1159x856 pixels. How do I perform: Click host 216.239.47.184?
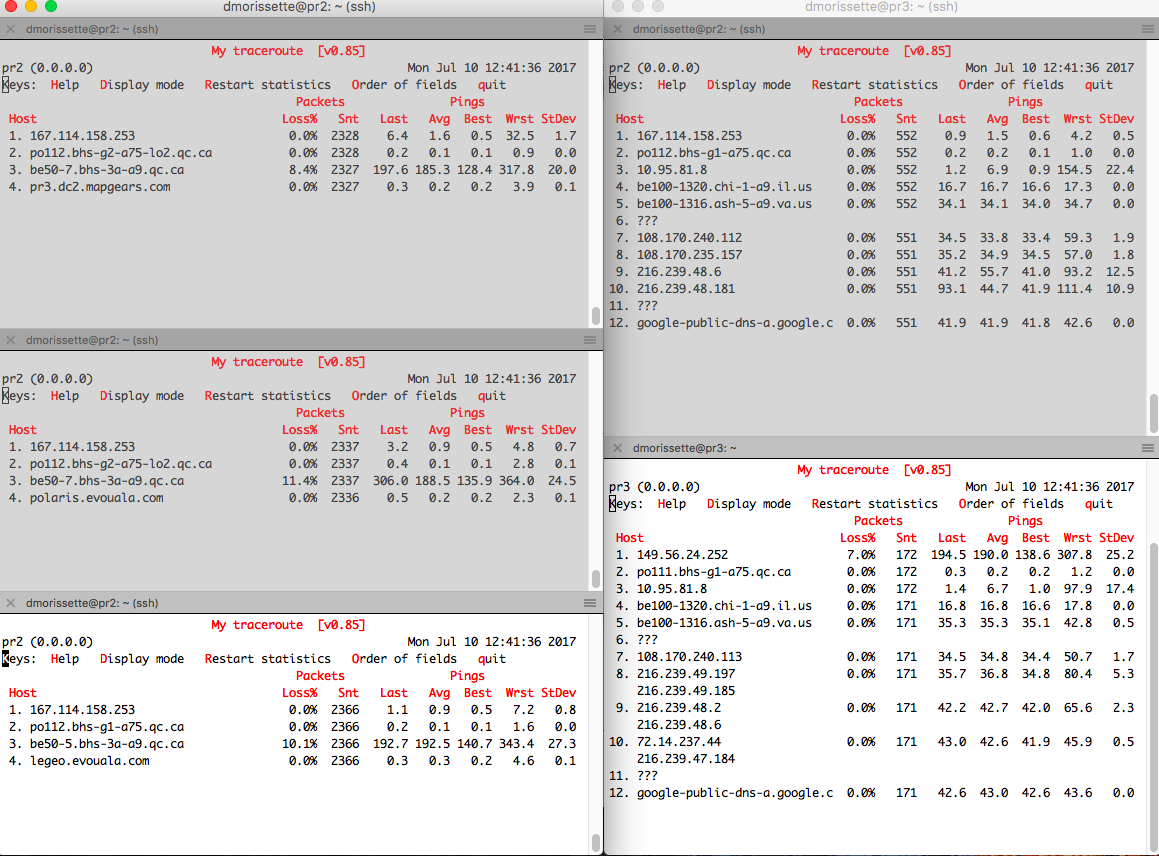click(686, 759)
